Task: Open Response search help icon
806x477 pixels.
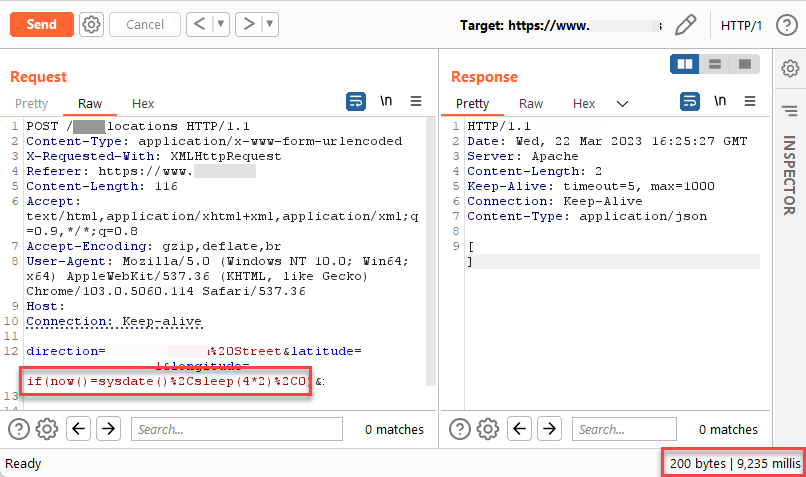Action: (x=460, y=429)
